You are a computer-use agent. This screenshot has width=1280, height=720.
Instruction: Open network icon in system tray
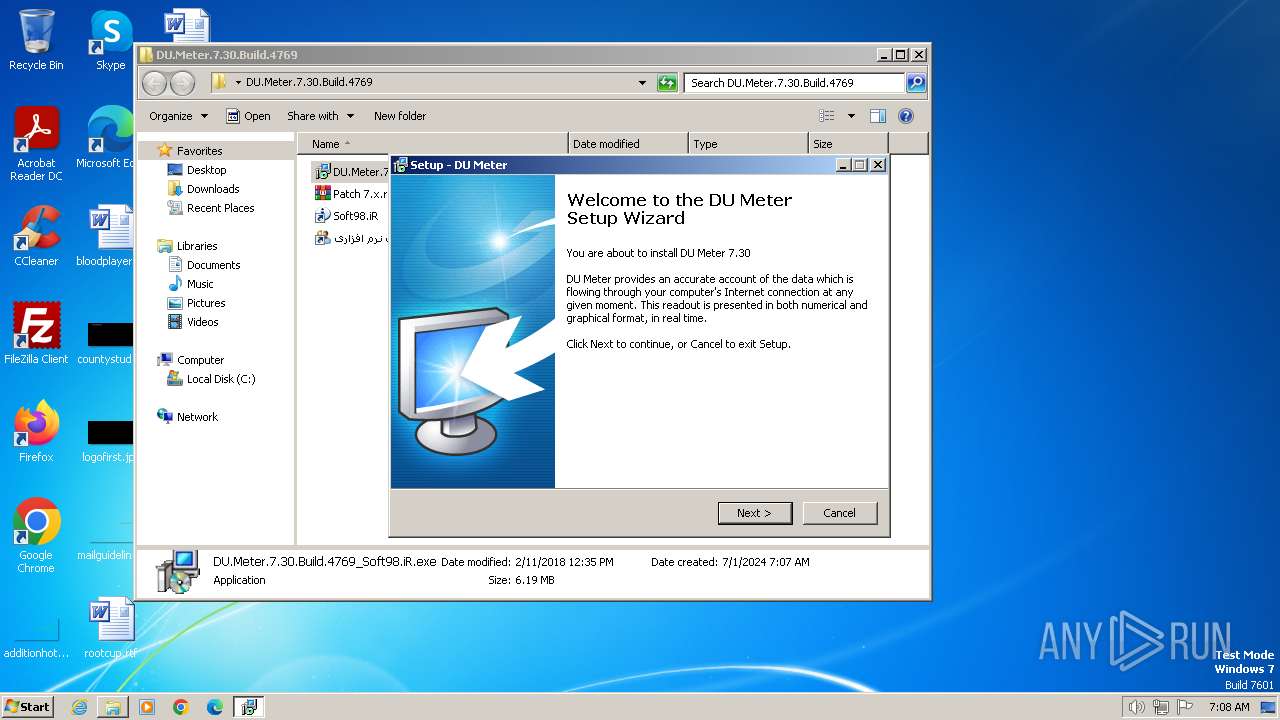1161,707
